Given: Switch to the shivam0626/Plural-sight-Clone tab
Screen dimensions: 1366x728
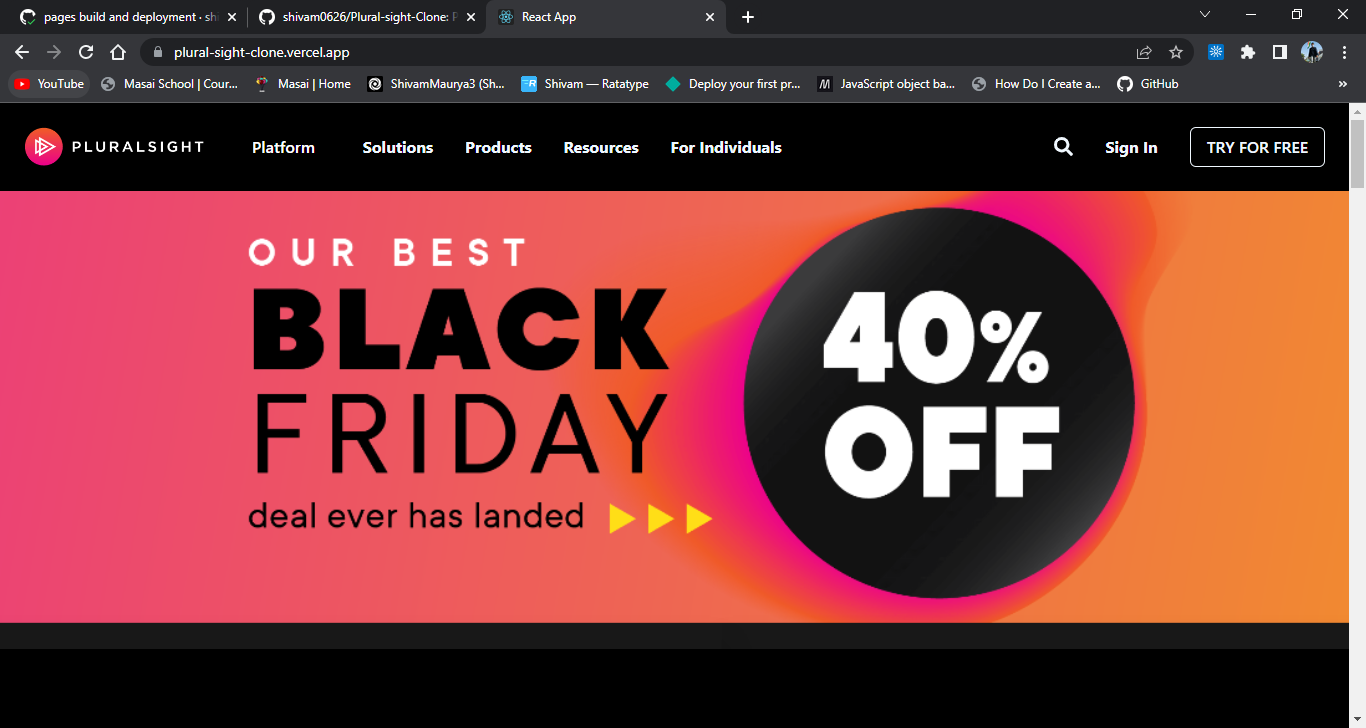Looking at the screenshot, I should coord(366,17).
